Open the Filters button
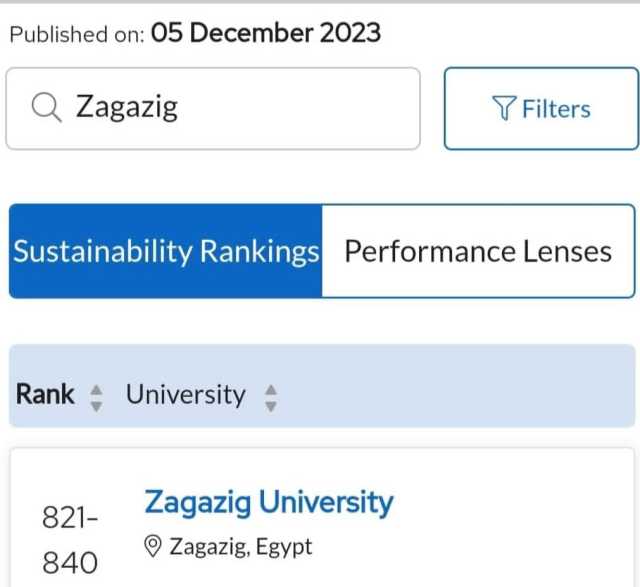The width and height of the screenshot is (640, 587). pos(541,109)
